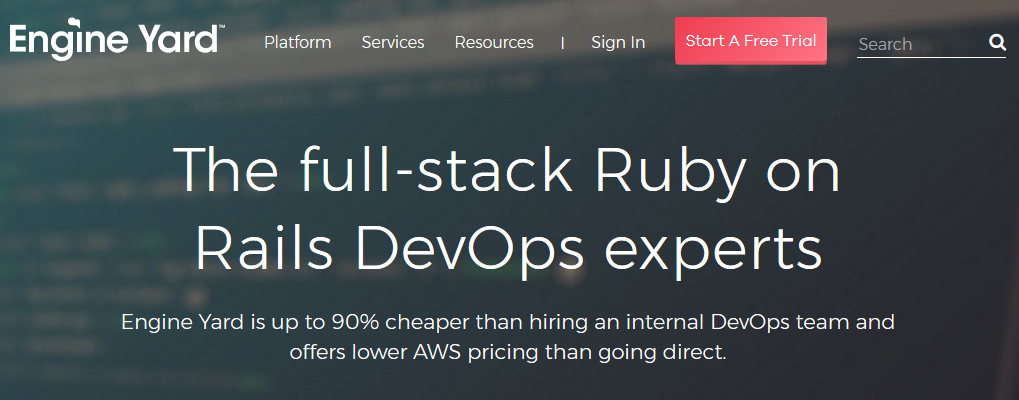Open the Platform menu
The width and height of the screenshot is (1019, 400).
tap(298, 43)
